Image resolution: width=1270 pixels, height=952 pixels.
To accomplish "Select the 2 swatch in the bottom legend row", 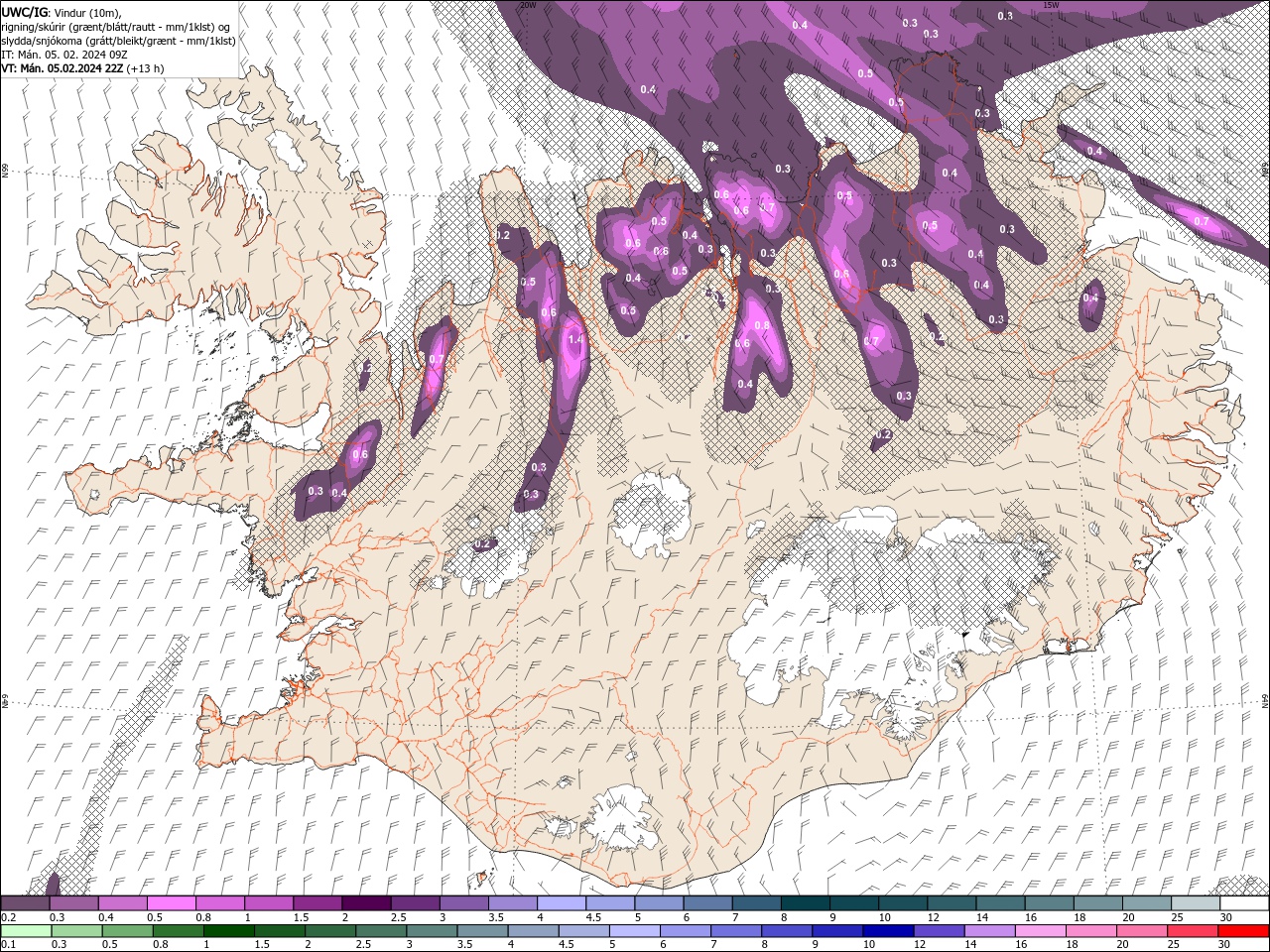I will pos(330,931).
